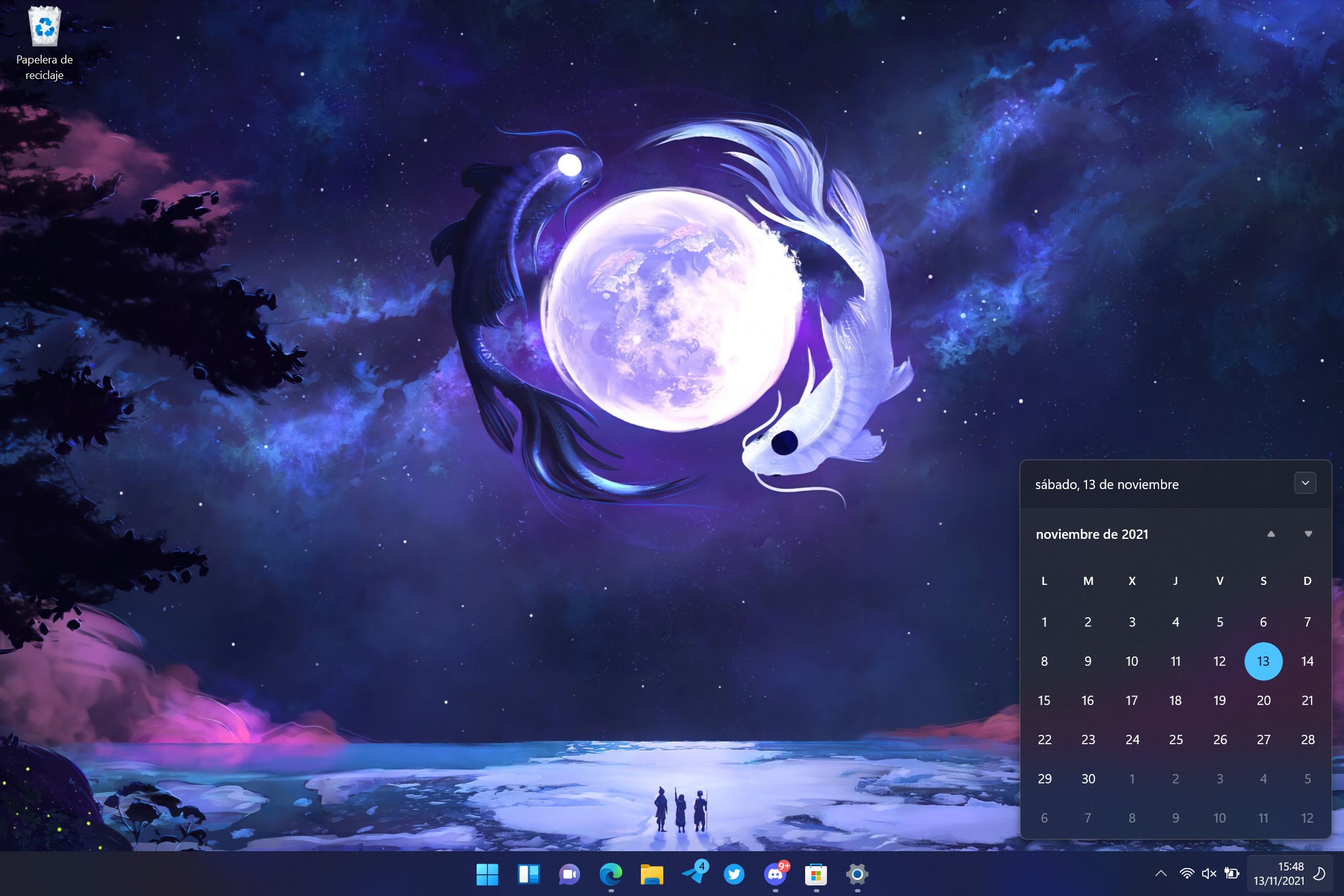Click the battery status icon

coord(1232,874)
